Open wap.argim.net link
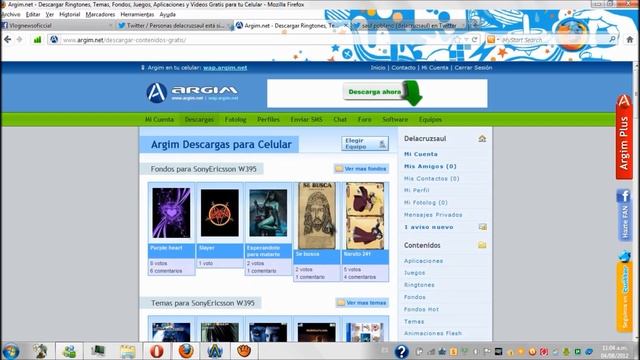The image size is (640, 360). coord(225,68)
